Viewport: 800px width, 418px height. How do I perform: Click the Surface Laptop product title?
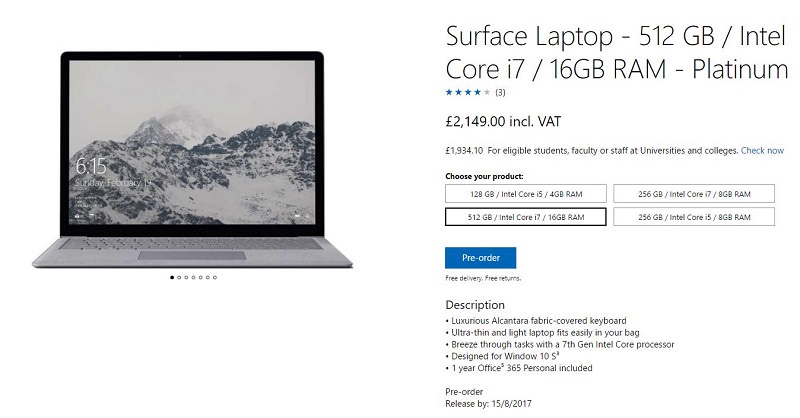tap(617, 52)
